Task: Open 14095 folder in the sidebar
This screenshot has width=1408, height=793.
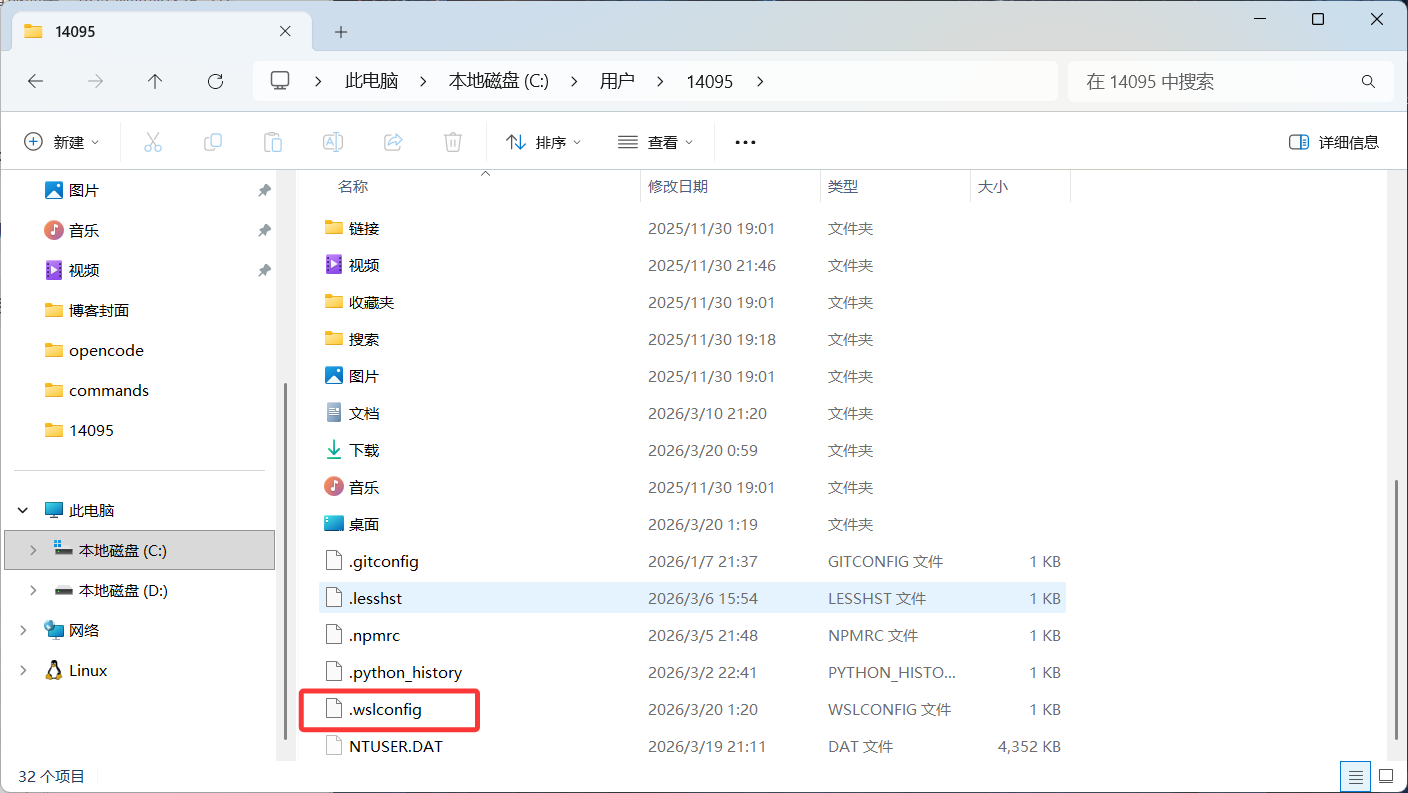Action: tap(91, 430)
